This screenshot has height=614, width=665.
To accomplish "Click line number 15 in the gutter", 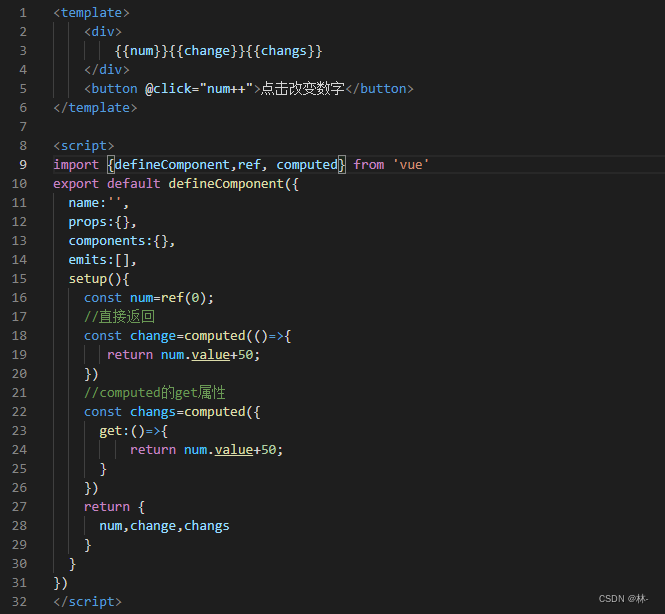I will [19, 279].
